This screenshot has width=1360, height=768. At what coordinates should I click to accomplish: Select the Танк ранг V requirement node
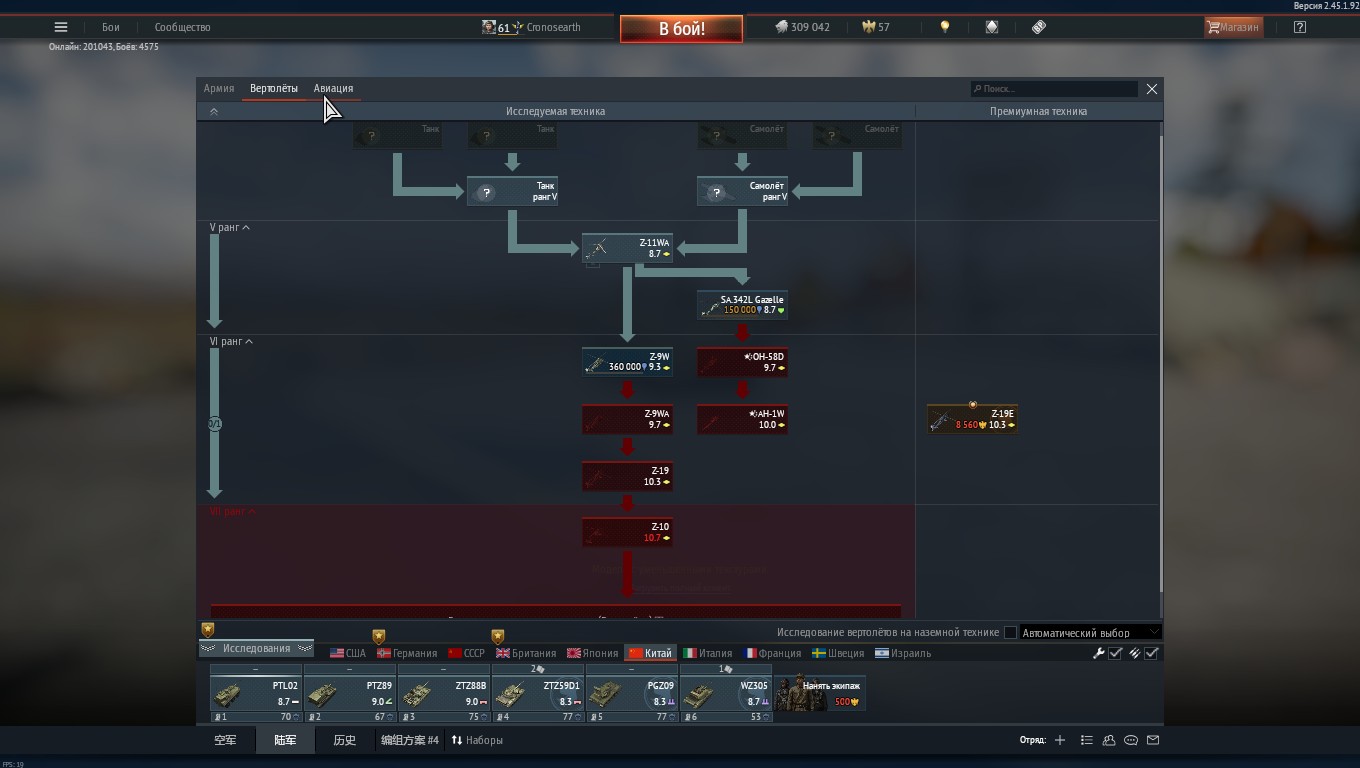pos(512,191)
